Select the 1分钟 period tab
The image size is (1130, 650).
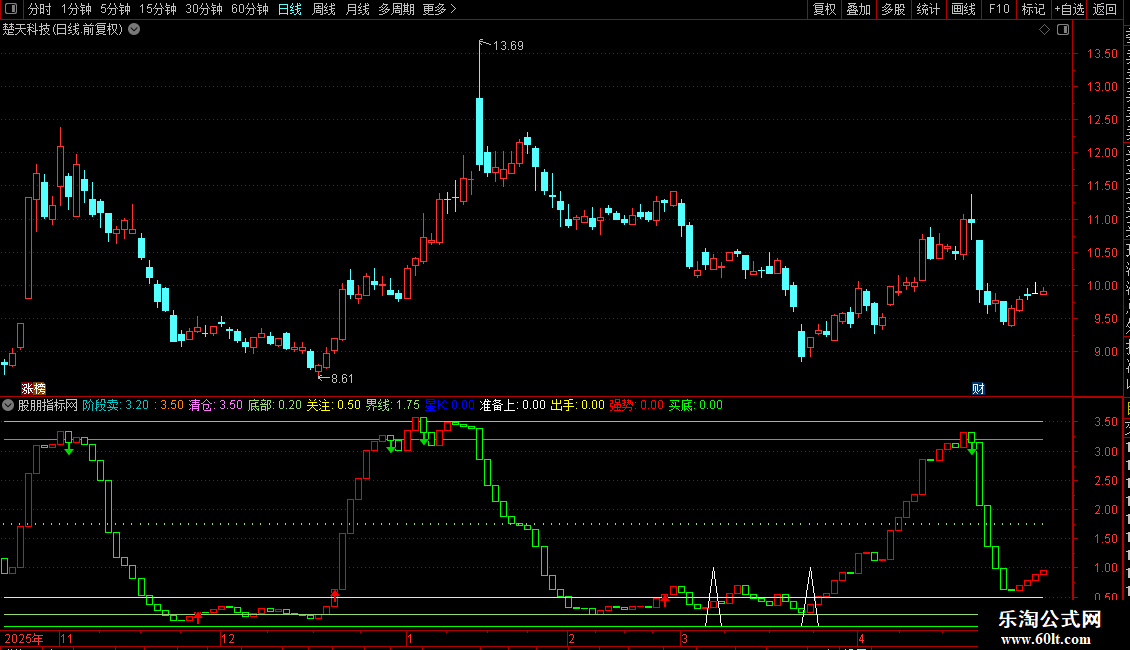pyautogui.click(x=76, y=9)
